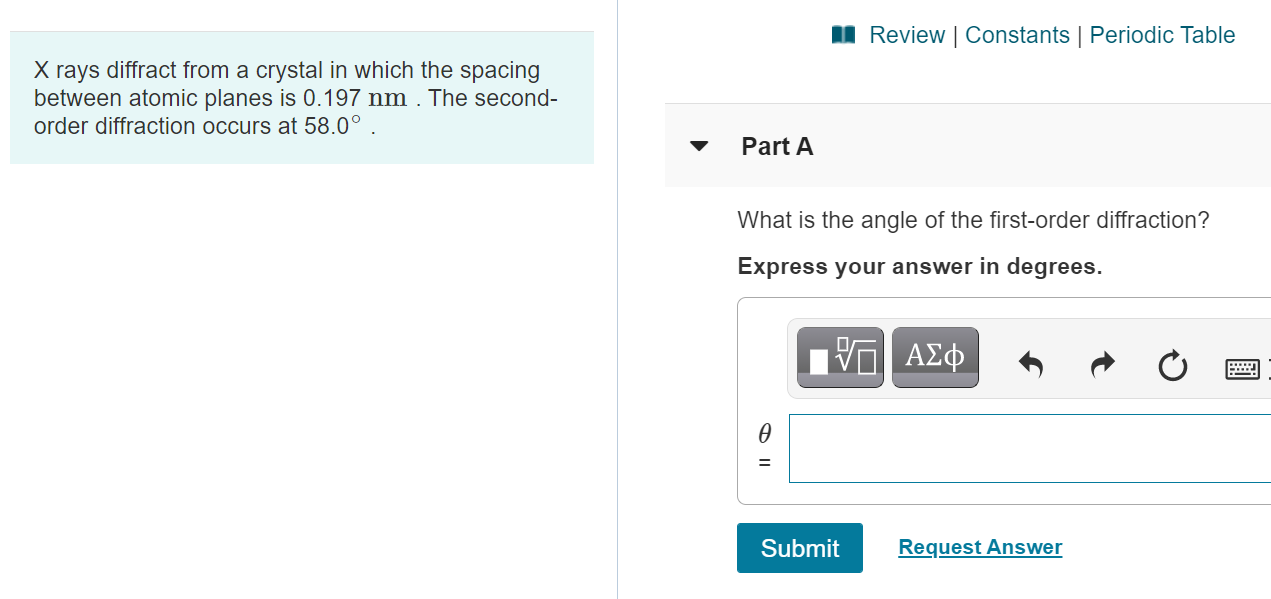Insert Greek symbols using the ΑΣΦ button
The width and height of the screenshot is (1271, 599).
click(935, 357)
